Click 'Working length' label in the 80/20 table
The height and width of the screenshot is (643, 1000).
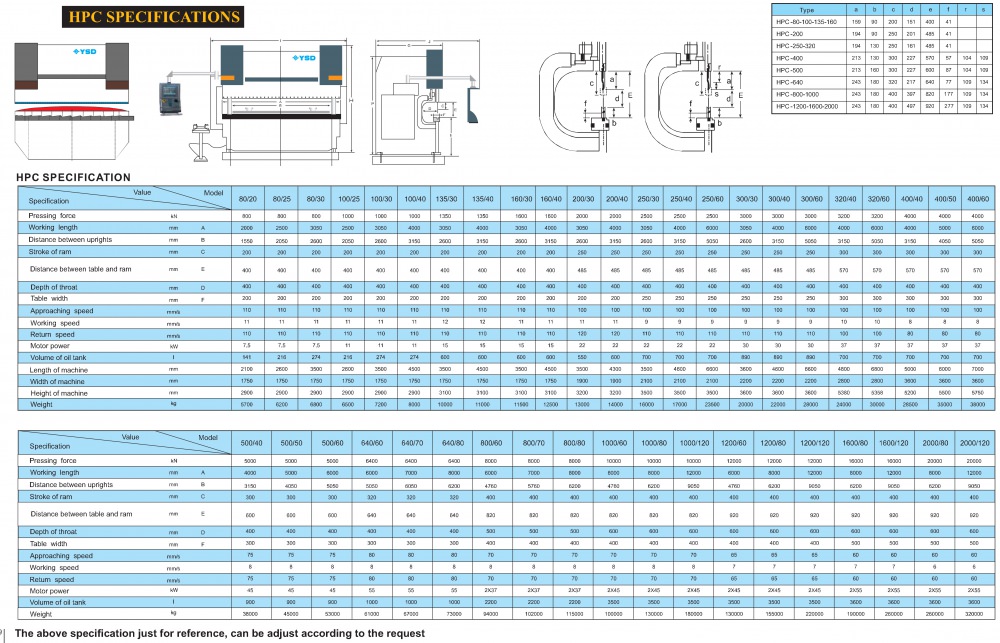[x=53, y=227]
